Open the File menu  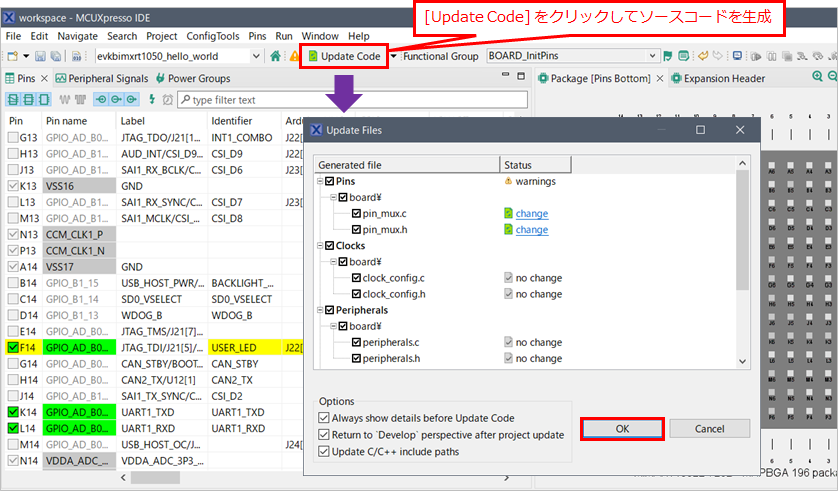click(x=13, y=36)
